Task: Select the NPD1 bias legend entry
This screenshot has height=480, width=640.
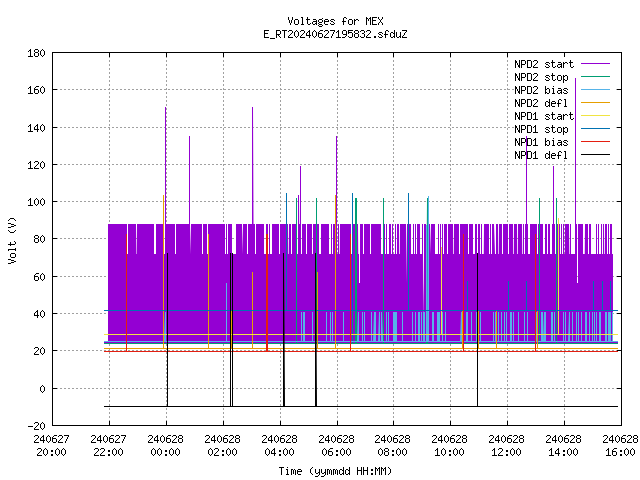Action: pos(541,142)
